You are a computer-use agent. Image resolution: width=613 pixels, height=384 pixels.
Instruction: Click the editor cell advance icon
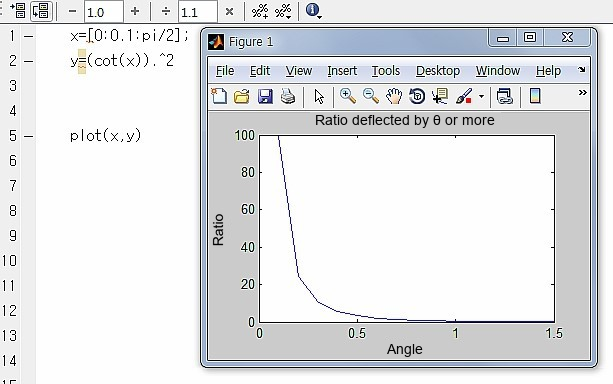click(18, 11)
